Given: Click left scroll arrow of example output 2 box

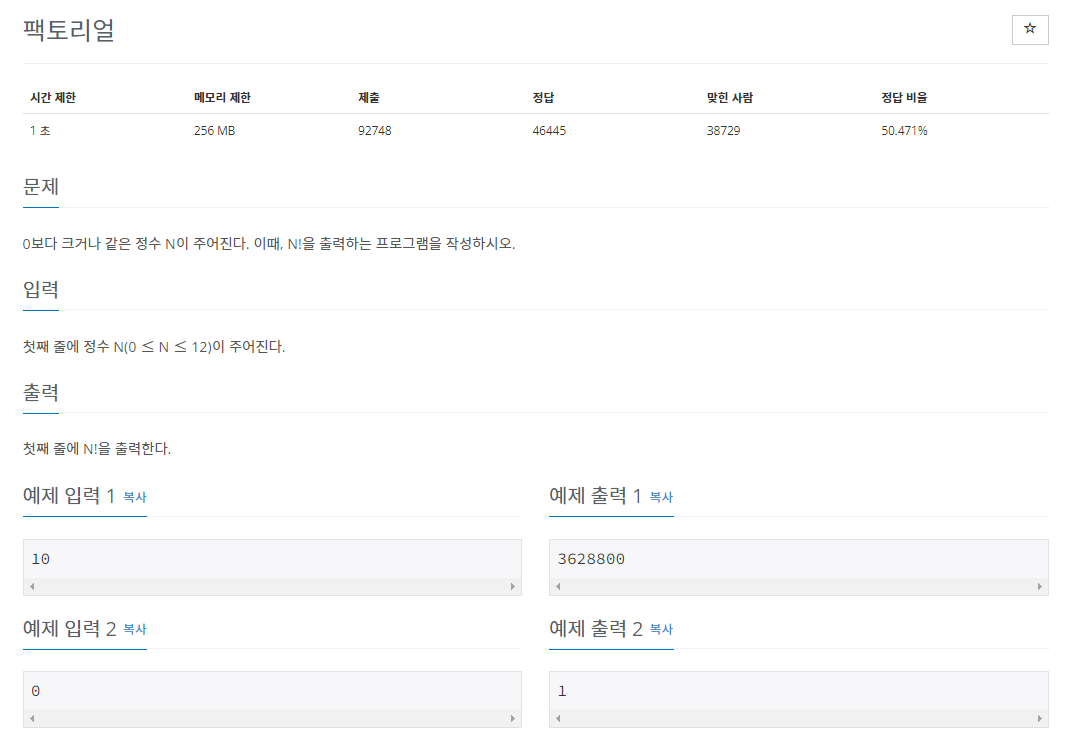Looking at the screenshot, I should pos(558,718).
